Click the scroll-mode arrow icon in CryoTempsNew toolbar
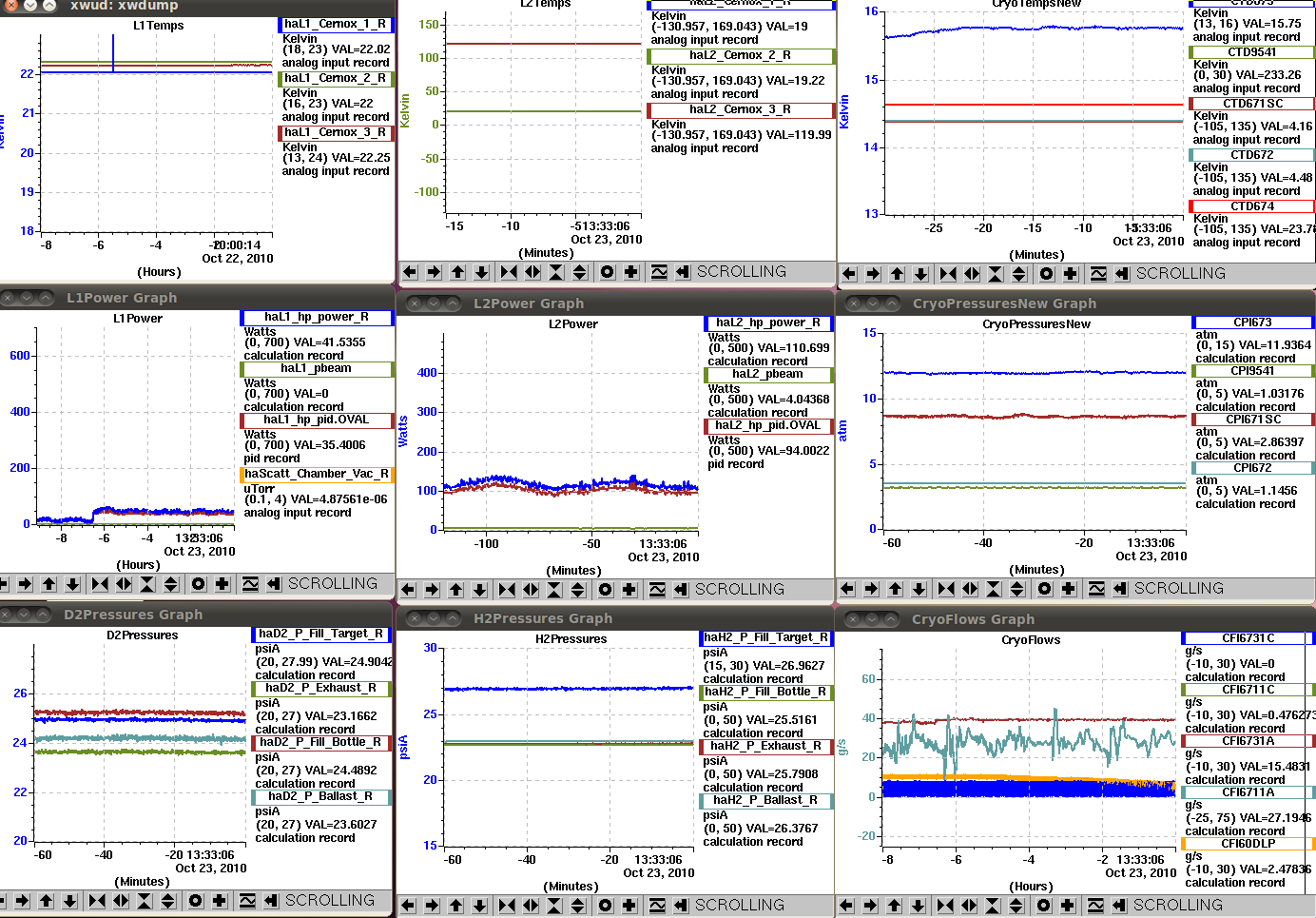The image size is (1316, 918). click(x=1122, y=274)
